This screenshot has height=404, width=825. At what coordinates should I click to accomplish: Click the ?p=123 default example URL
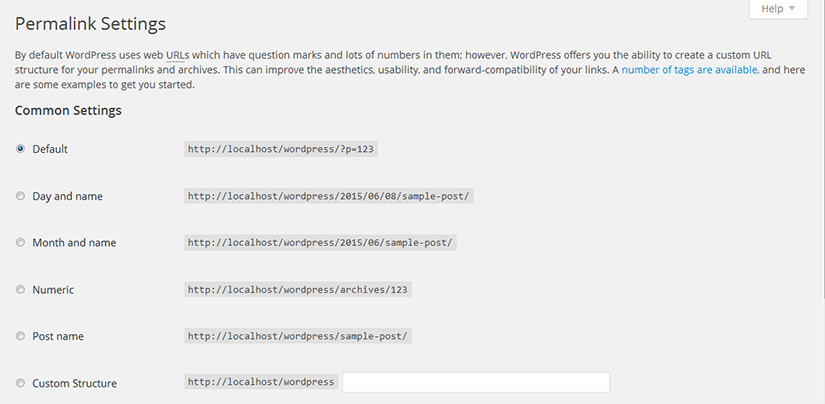pos(281,149)
